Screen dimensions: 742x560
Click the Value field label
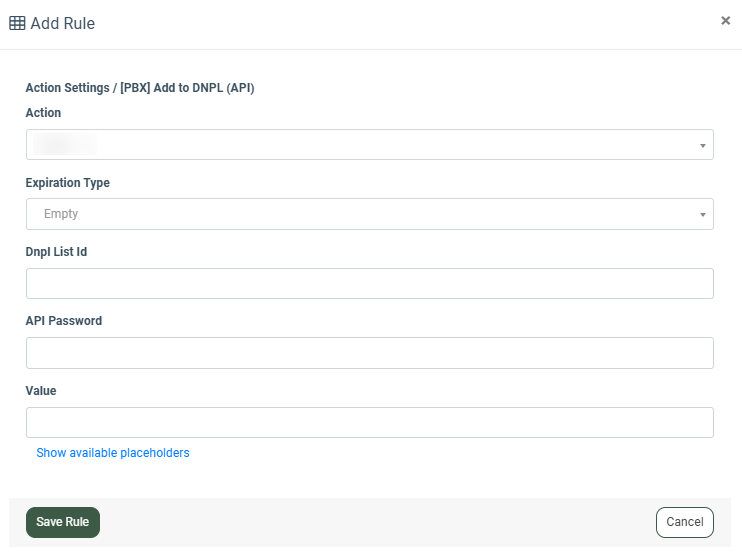[x=41, y=391]
